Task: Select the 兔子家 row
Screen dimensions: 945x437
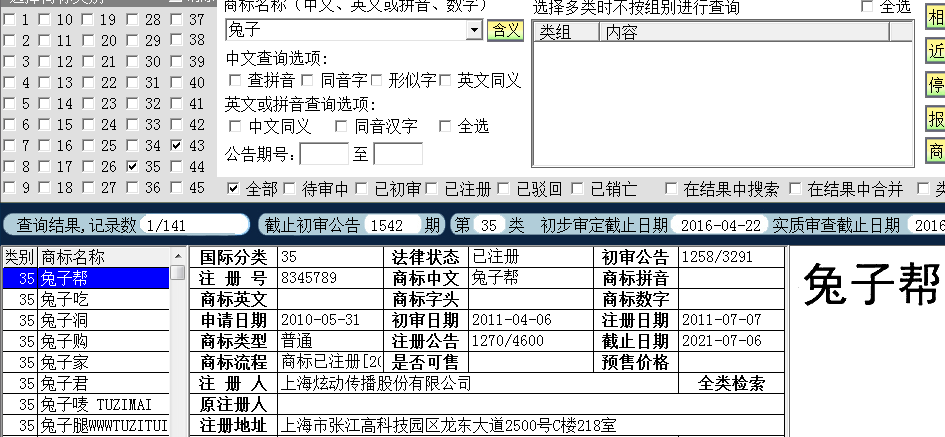Action: click(x=86, y=362)
